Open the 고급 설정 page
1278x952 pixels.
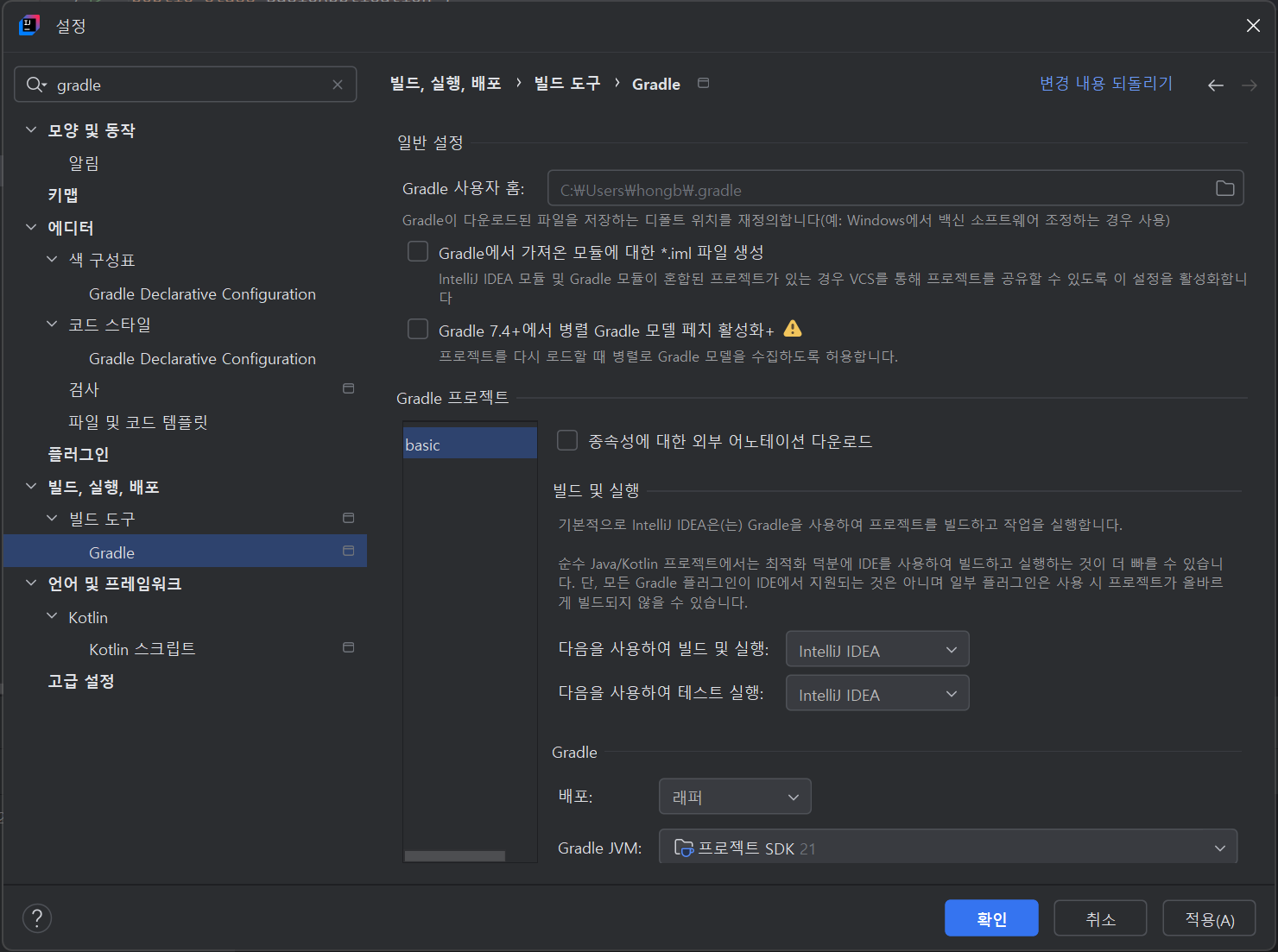click(x=81, y=681)
